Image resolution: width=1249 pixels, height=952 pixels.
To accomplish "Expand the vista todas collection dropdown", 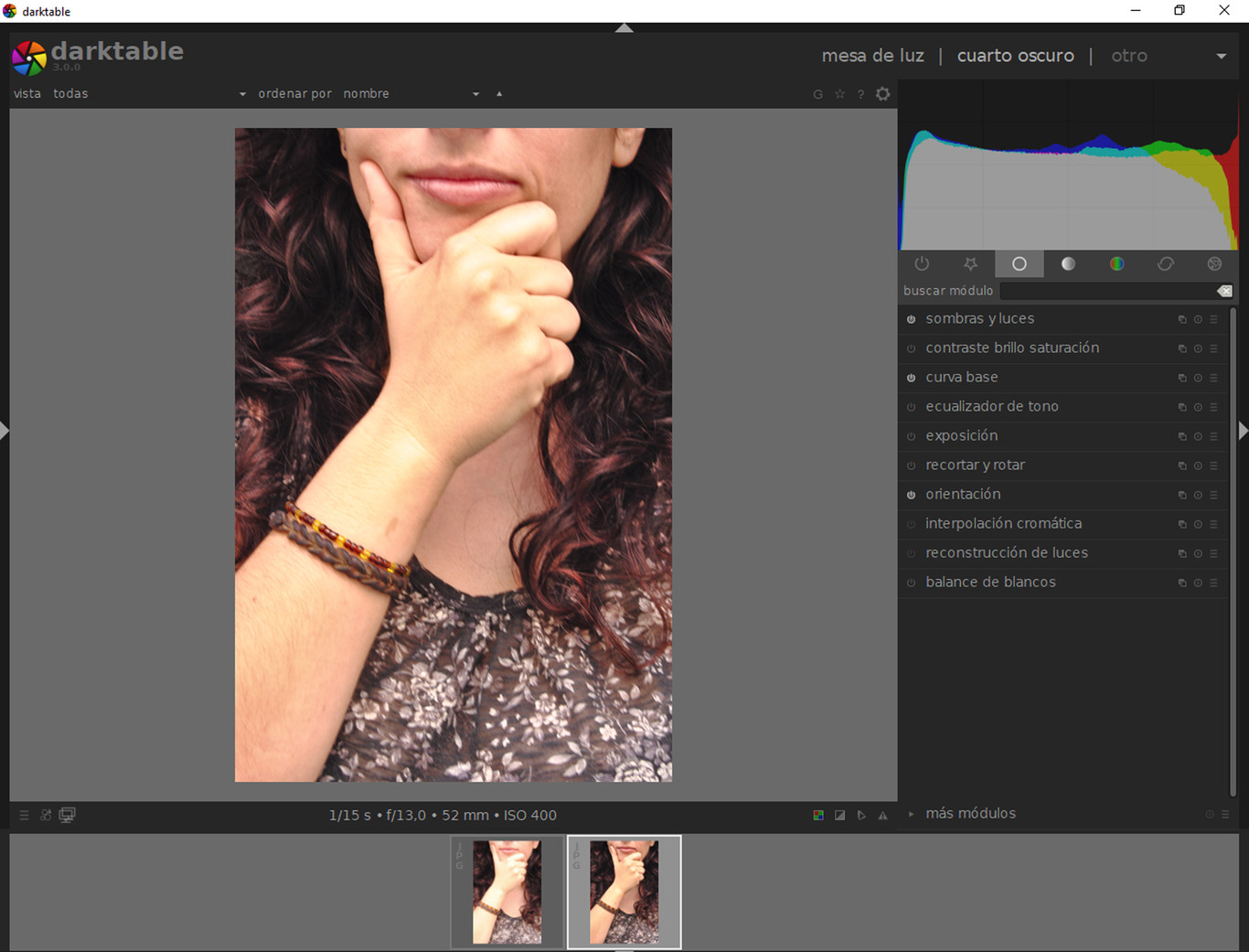I will pyautogui.click(x=241, y=93).
